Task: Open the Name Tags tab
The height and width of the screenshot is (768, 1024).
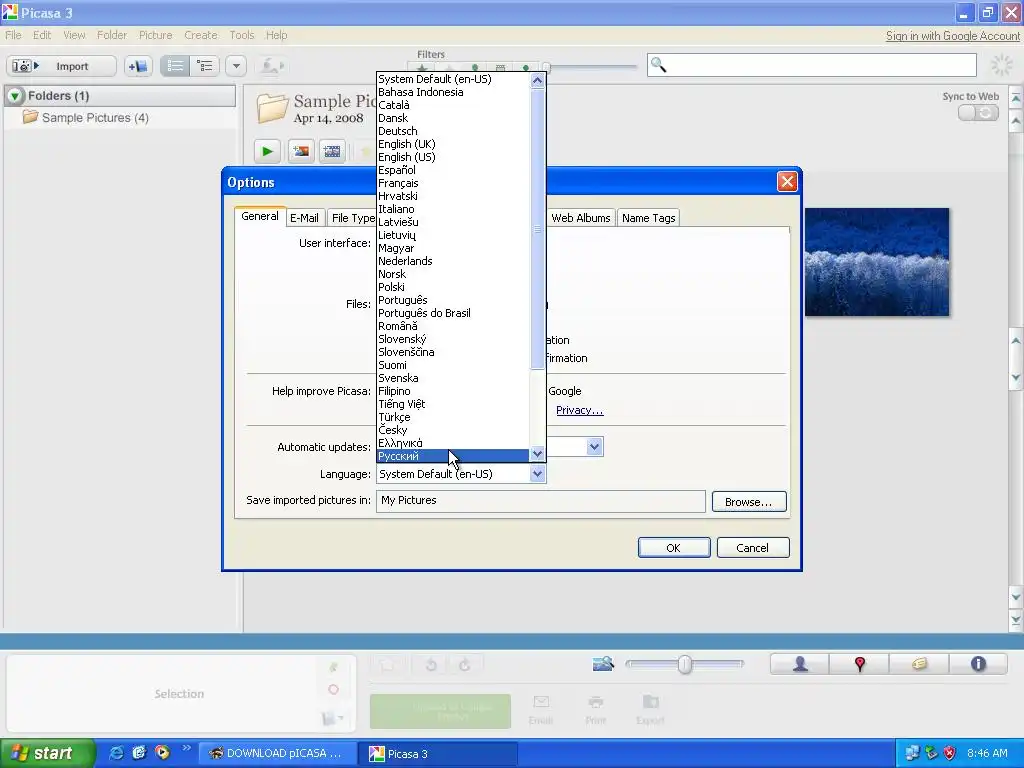Action: (648, 218)
